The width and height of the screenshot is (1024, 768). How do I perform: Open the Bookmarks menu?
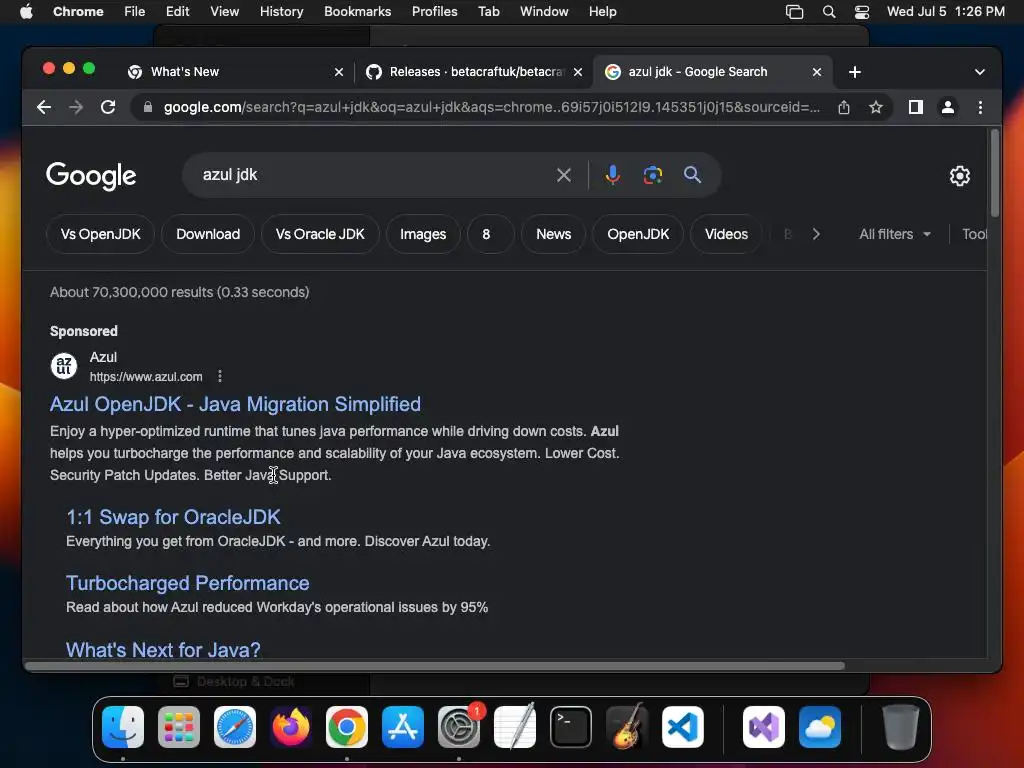pyautogui.click(x=357, y=12)
